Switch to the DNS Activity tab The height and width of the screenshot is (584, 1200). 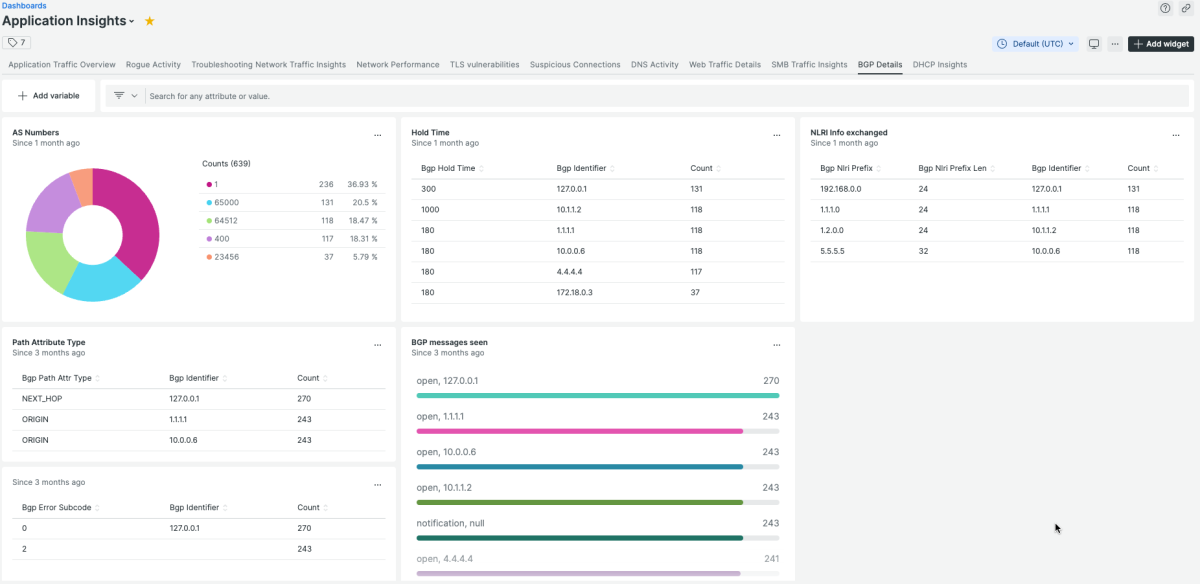[654, 65]
